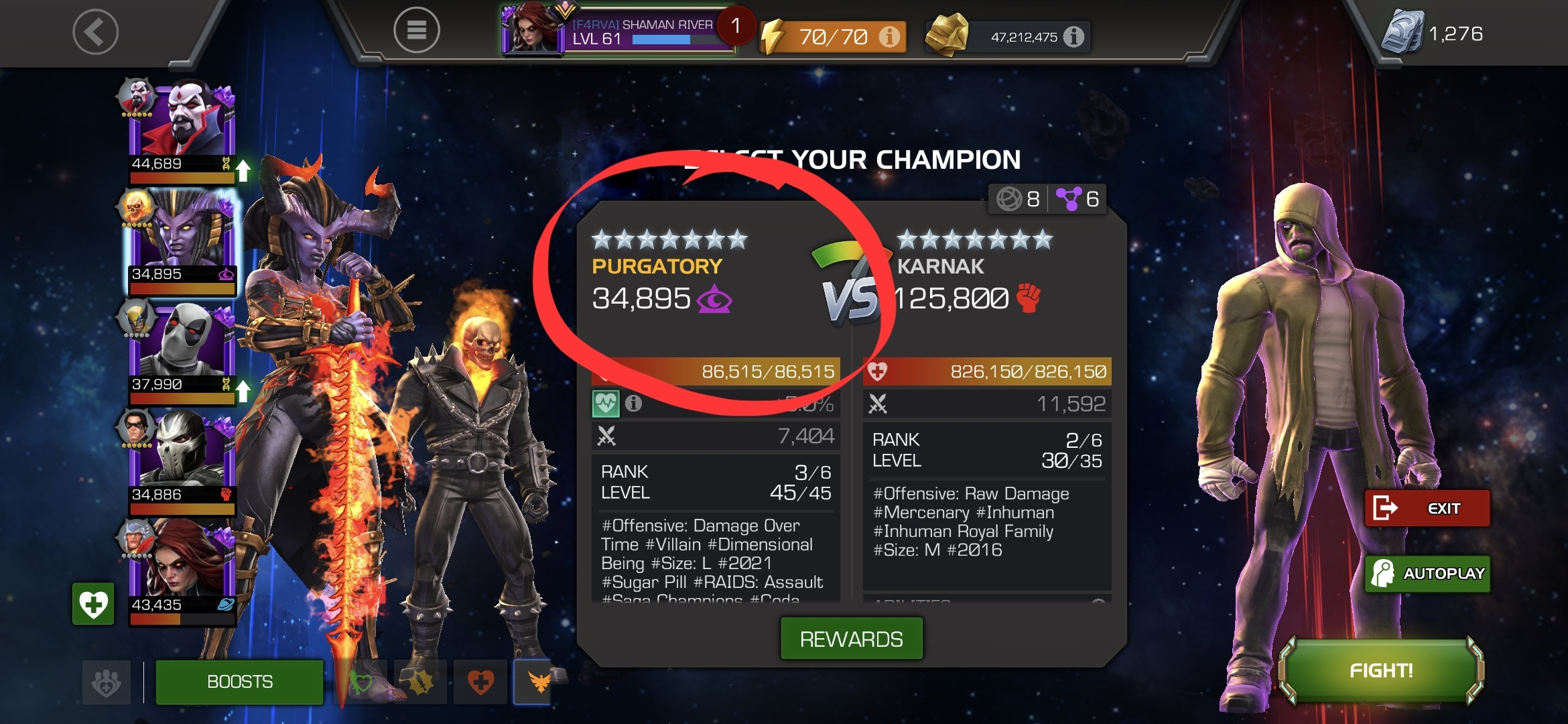Open the green heal potion icon
The height and width of the screenshot is (724, 1568).
[93, 604]
